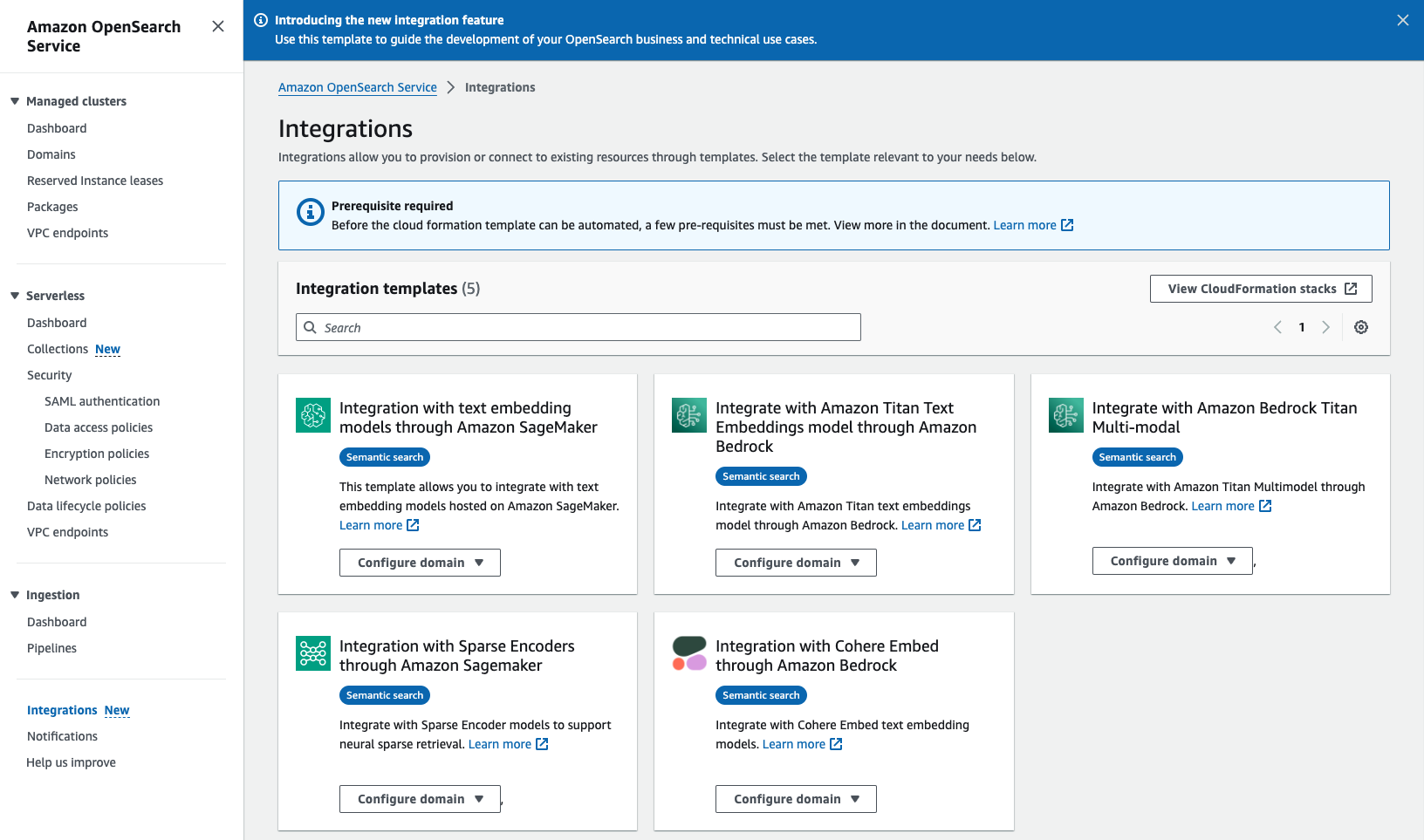Click View CloudFormation stacks button
Screen dimensions: 1424x840
[1261, 289]
